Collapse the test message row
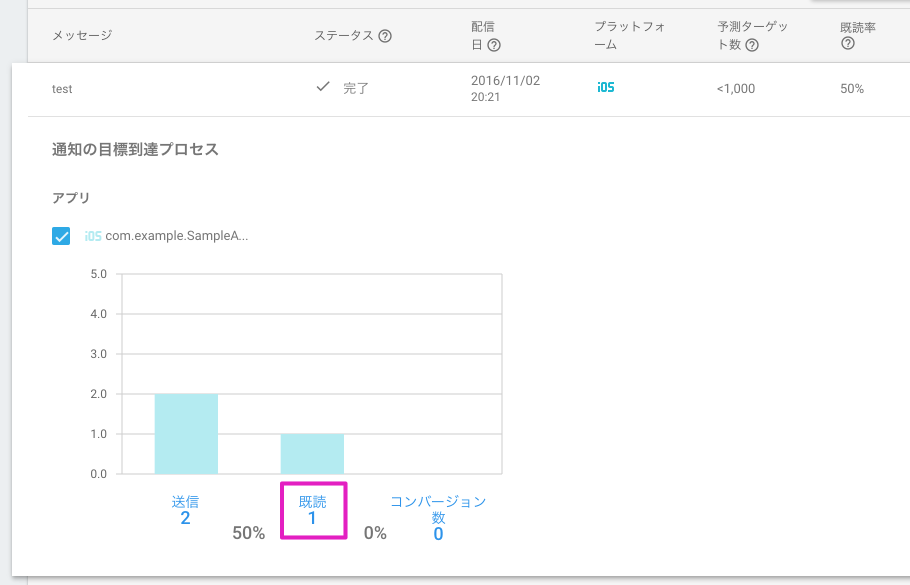910x585 pixels. [x=461, y=89]
